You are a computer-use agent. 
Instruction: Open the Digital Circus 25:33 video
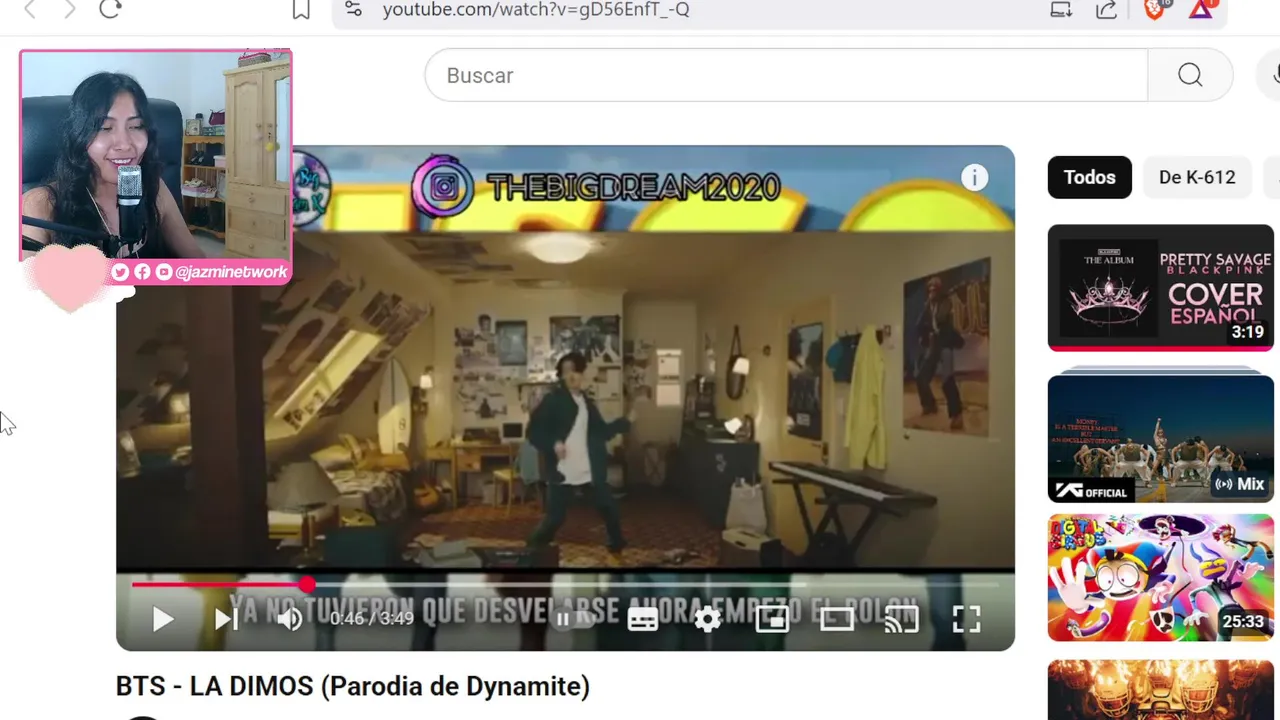click(1161, 578)
